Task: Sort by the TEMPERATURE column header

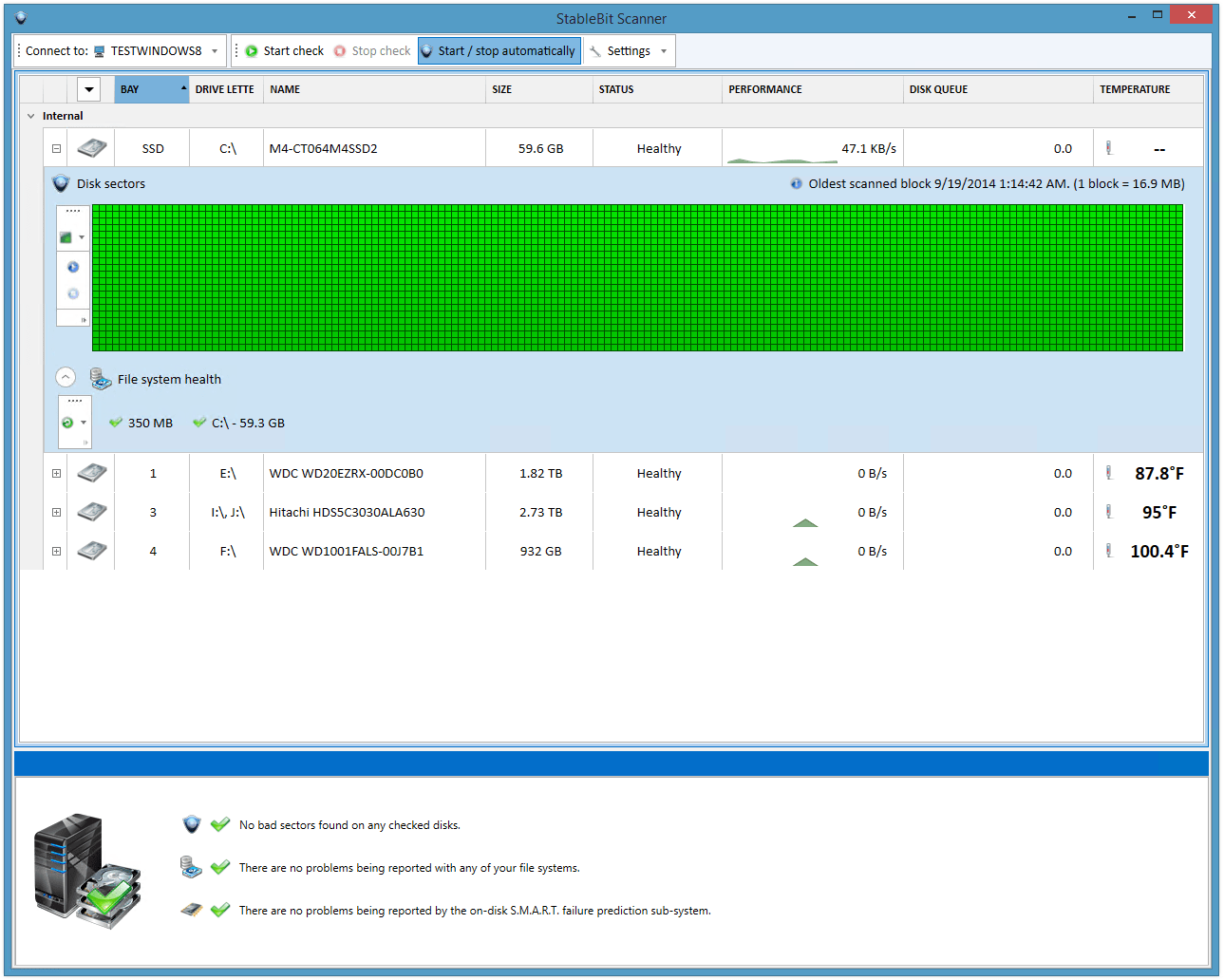Action: (x=1135, y=89)
